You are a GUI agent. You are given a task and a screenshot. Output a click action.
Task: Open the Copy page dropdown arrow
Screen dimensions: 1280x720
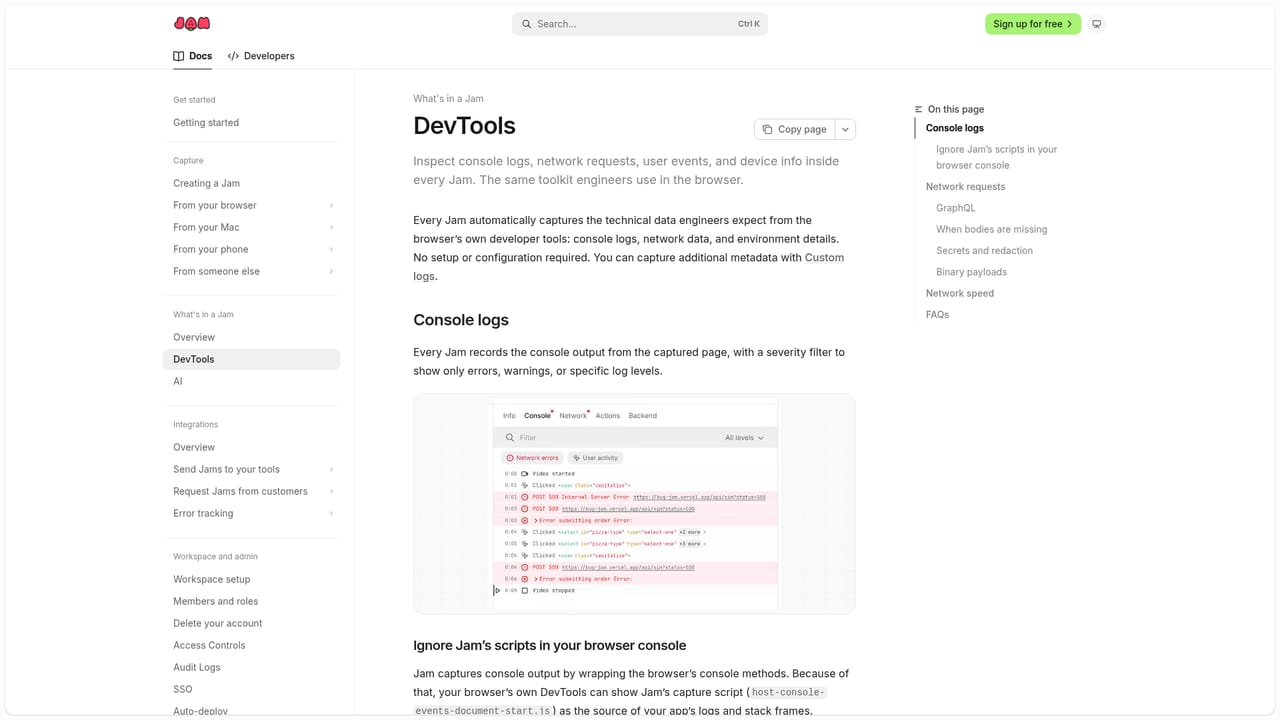(845, 129)
